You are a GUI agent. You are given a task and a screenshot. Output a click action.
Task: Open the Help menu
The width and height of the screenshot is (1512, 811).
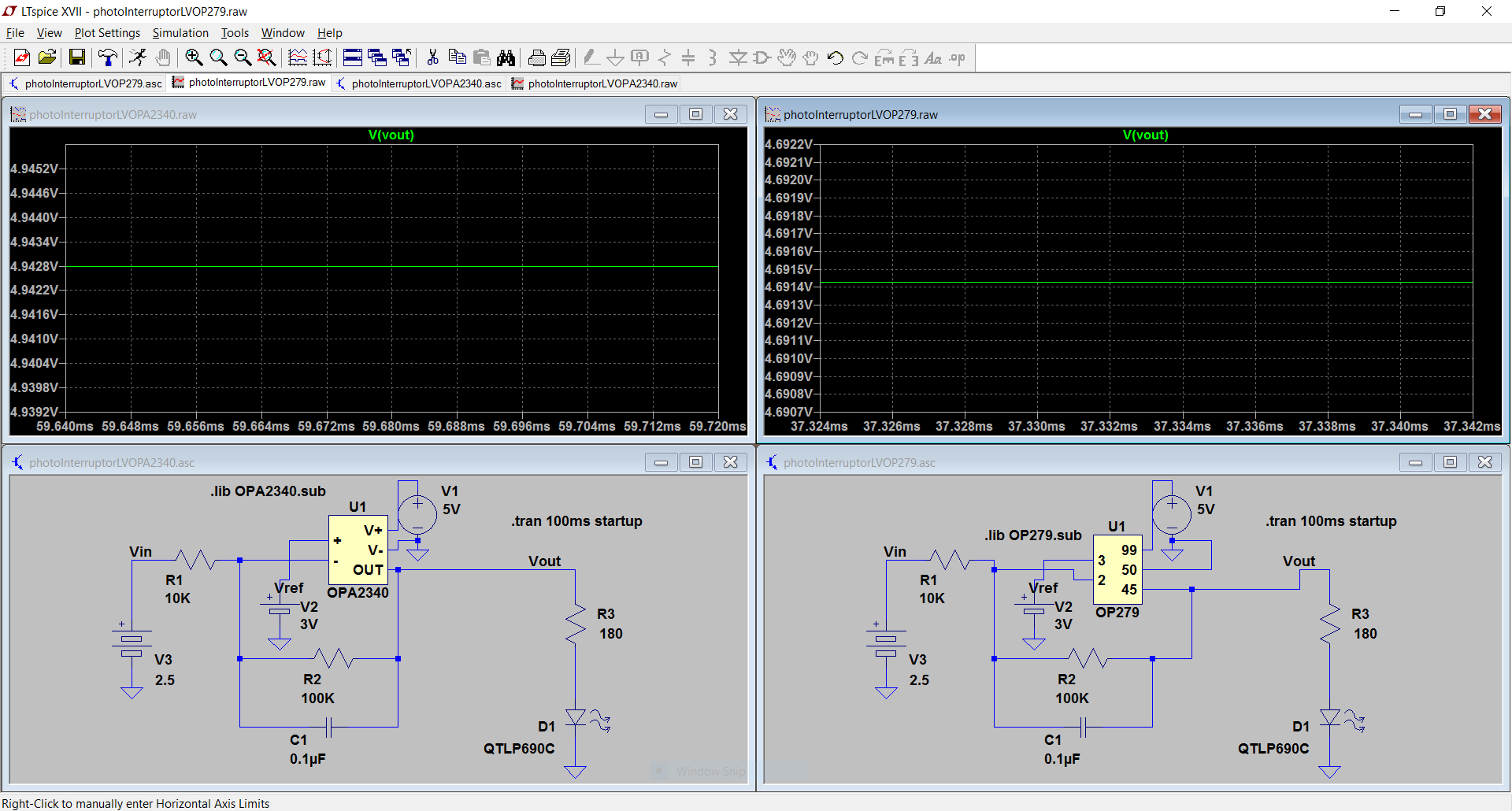[x=330, y=33]
